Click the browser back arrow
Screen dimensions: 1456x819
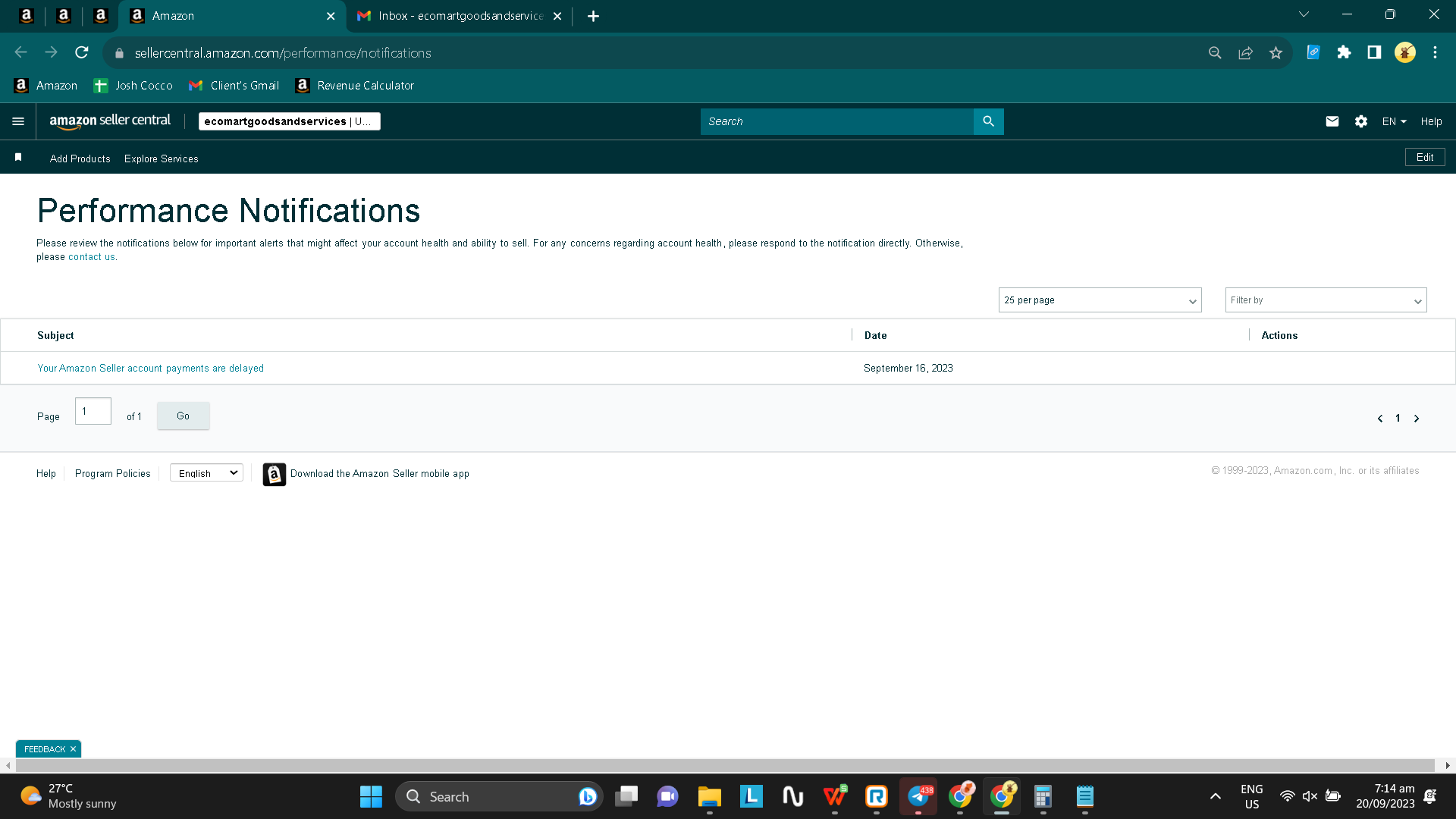[20, 52]
